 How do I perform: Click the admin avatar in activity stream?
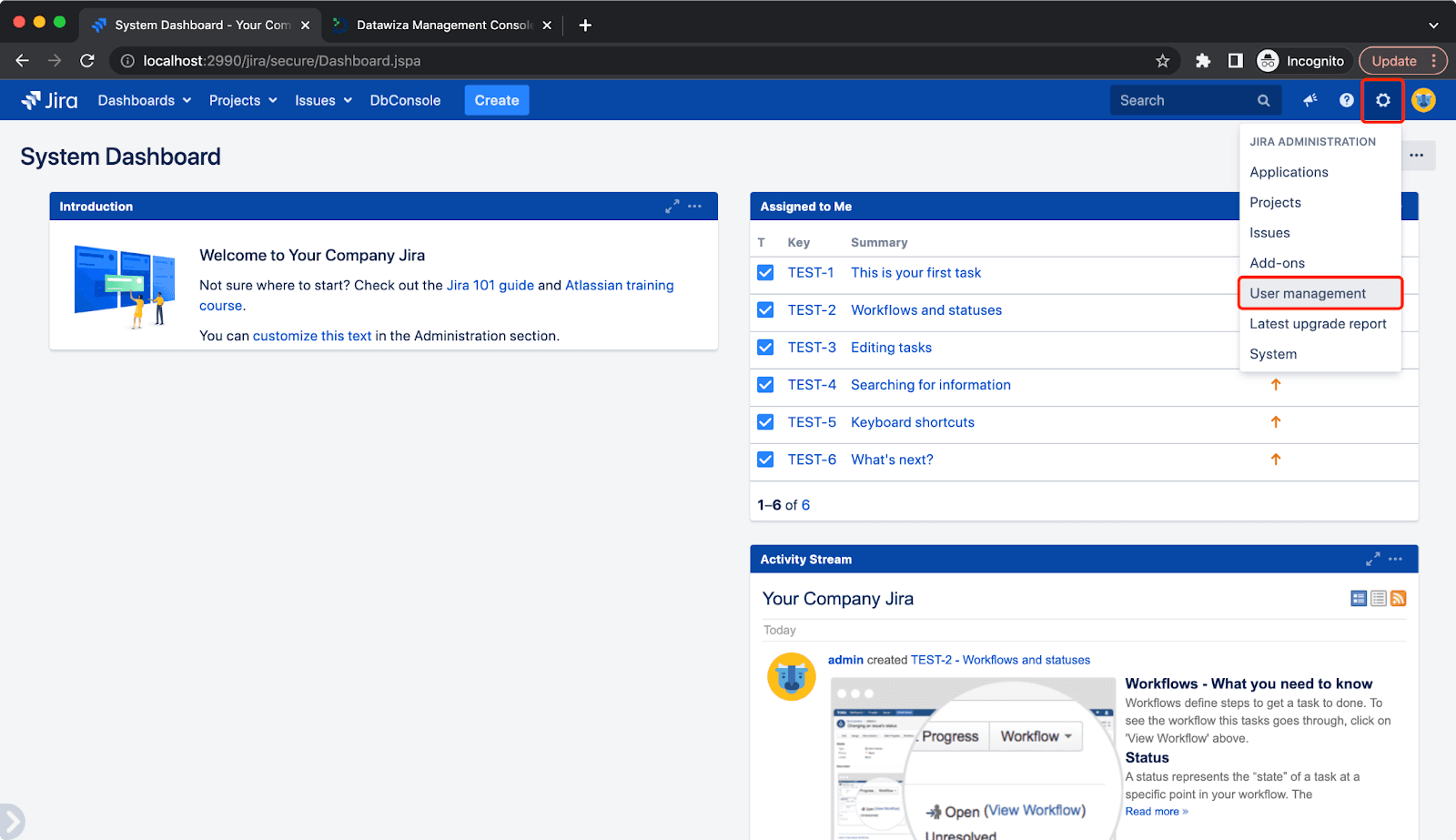point(791,677)
